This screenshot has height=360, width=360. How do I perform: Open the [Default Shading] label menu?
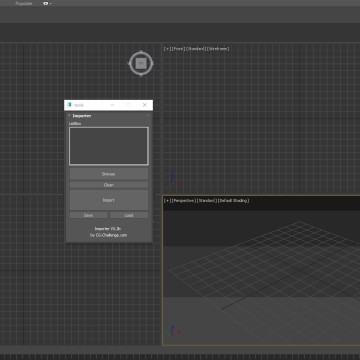coord(234,201)
